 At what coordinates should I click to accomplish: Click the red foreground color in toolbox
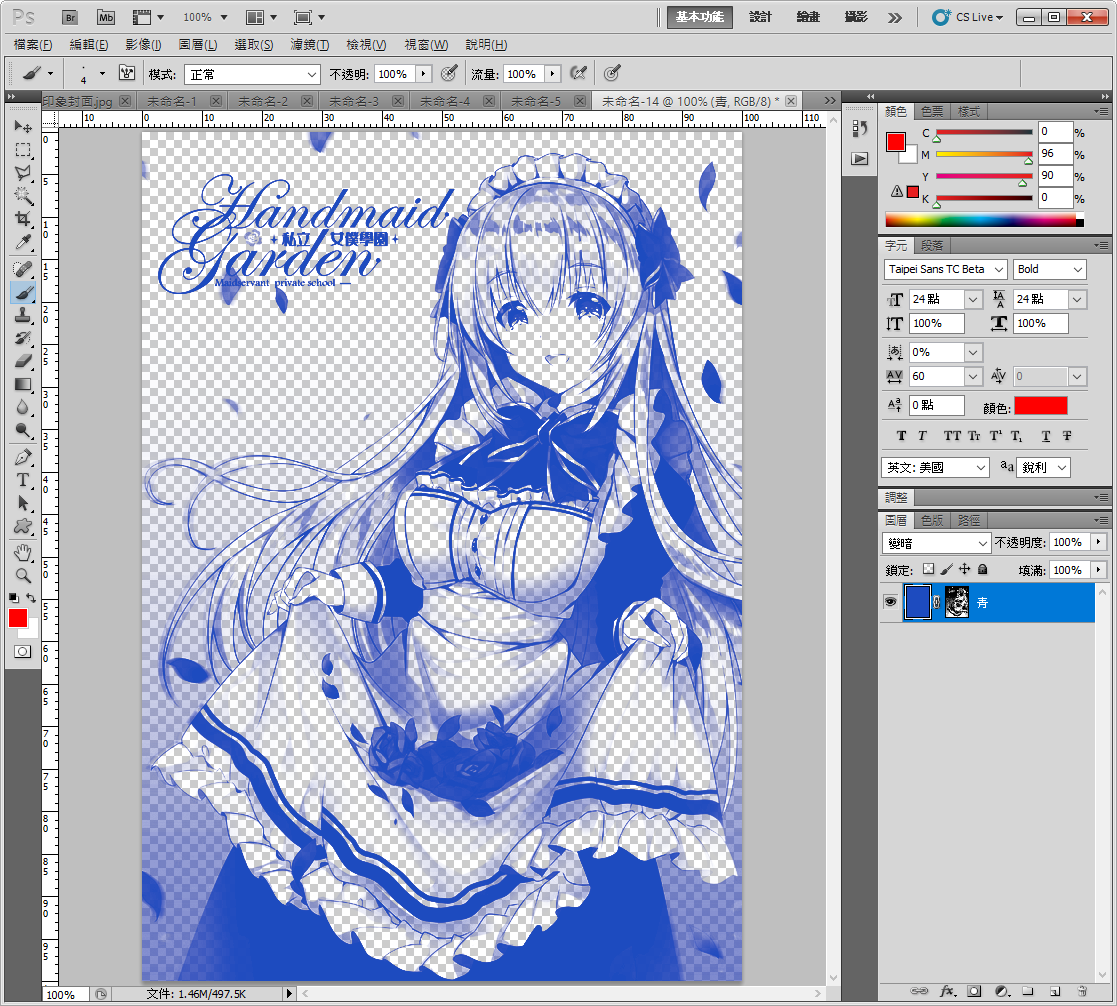18,618
